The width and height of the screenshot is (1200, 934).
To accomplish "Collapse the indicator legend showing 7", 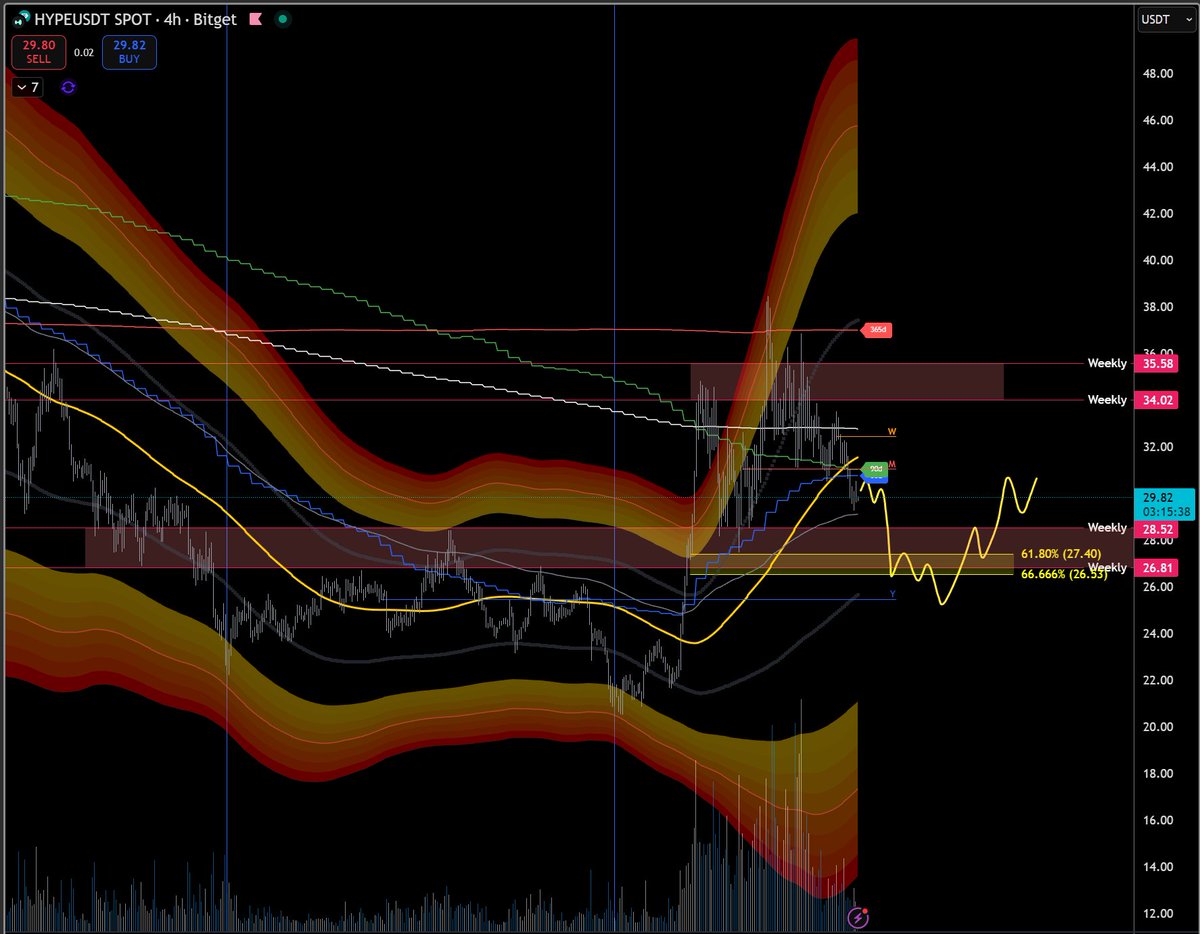I will coord(27,87).
